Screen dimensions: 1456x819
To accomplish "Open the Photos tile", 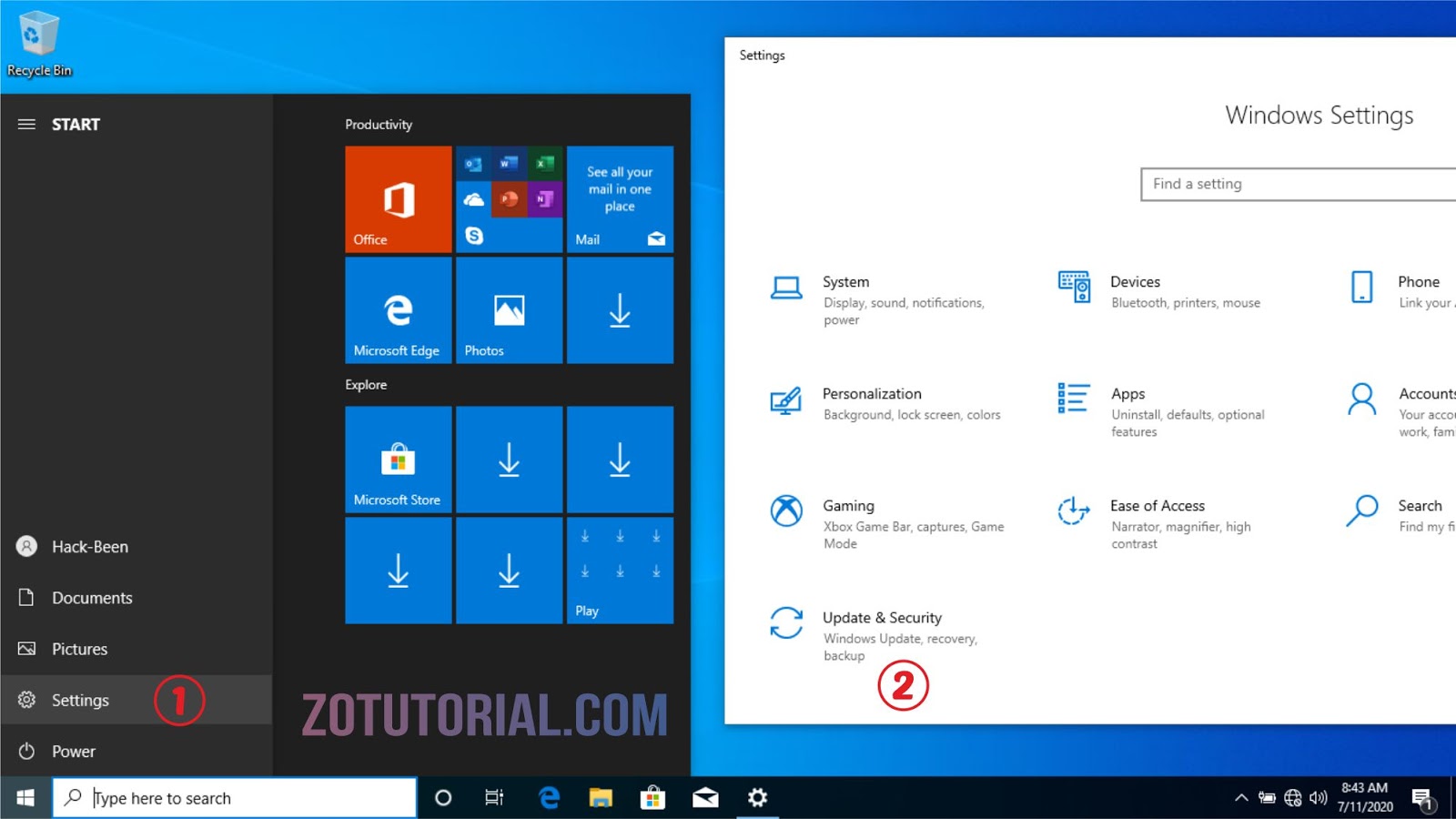I will pyautogui.click(x=509, y=310).
